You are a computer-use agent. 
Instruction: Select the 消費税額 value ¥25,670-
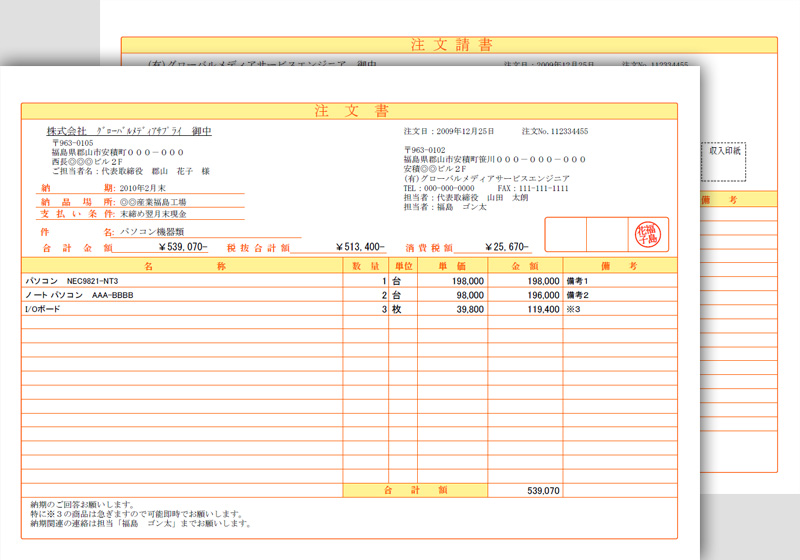point(507,247)
